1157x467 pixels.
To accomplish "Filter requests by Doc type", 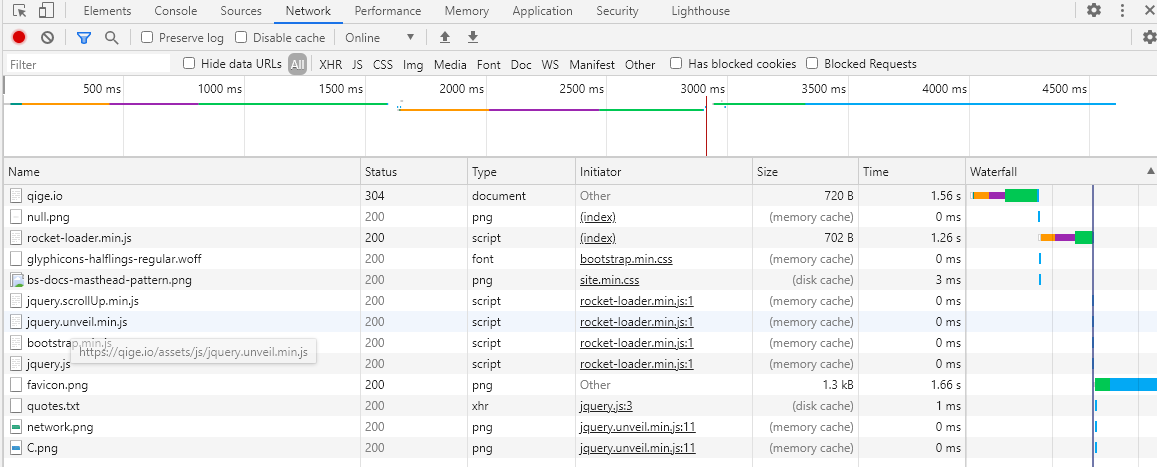I will click(x=521, y=65).
